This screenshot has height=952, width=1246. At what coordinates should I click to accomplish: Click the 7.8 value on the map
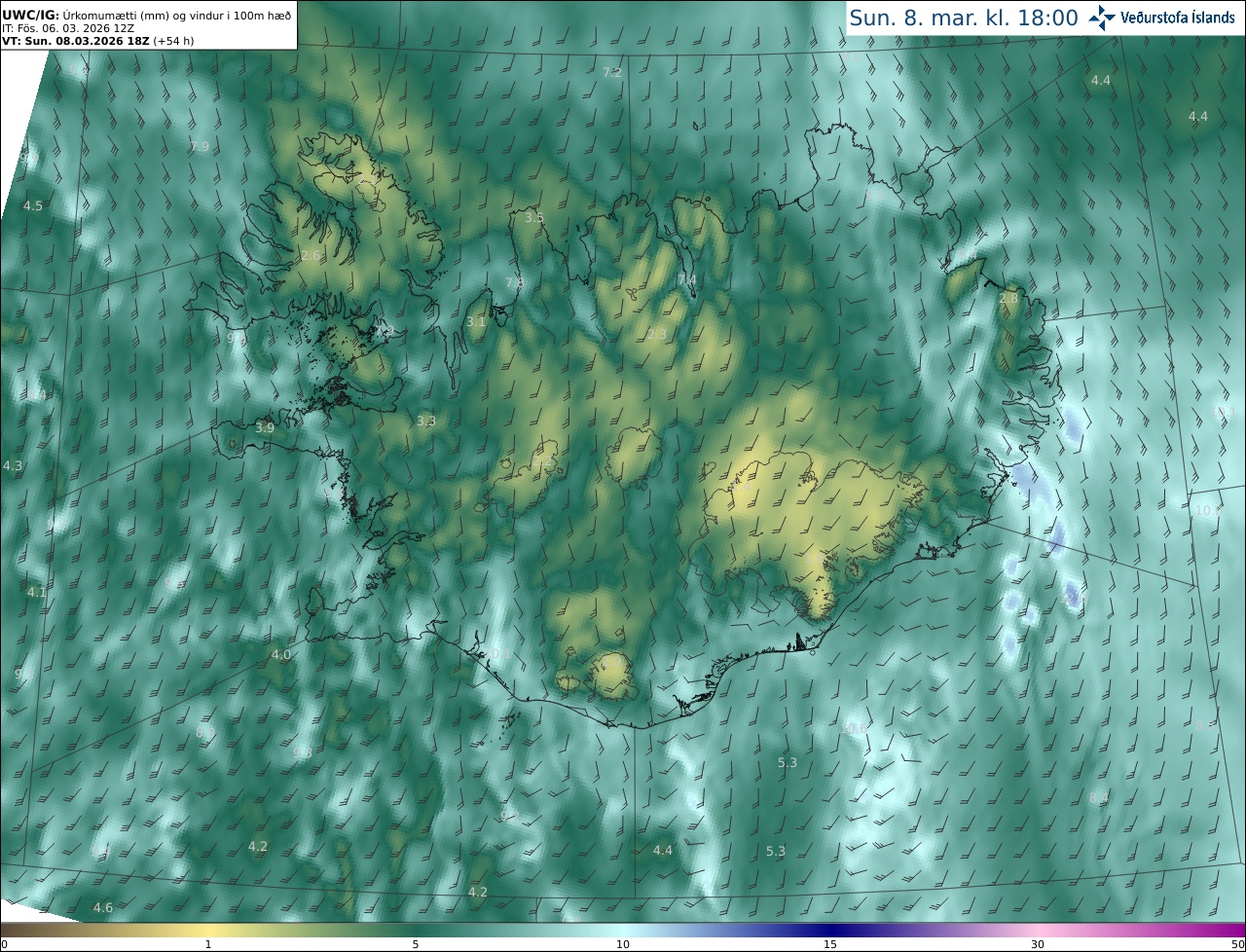point(514,282)
